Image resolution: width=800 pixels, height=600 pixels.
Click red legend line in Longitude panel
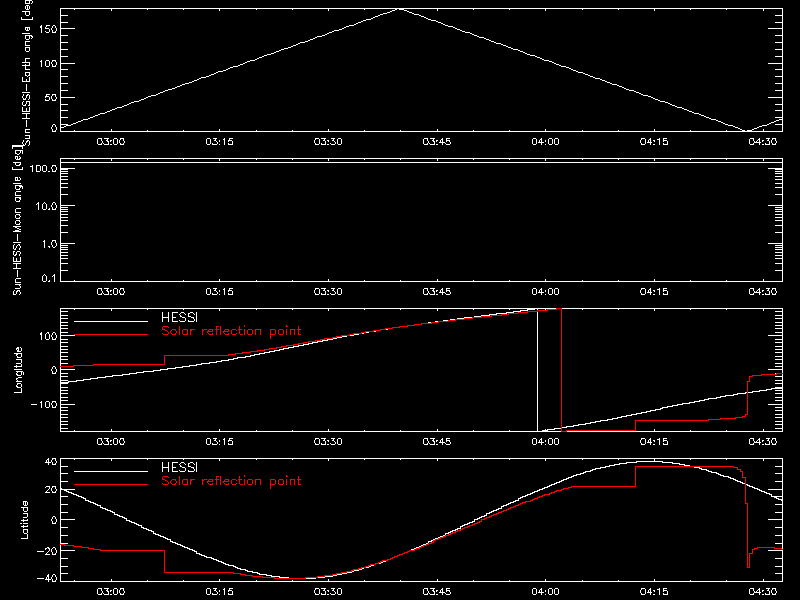[111, 335]
